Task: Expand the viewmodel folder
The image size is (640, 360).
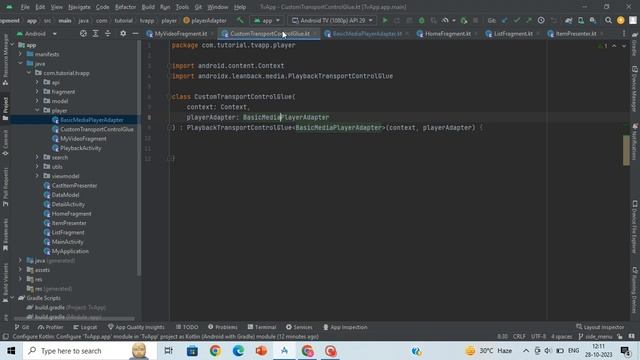Action: tap(37, 176)
